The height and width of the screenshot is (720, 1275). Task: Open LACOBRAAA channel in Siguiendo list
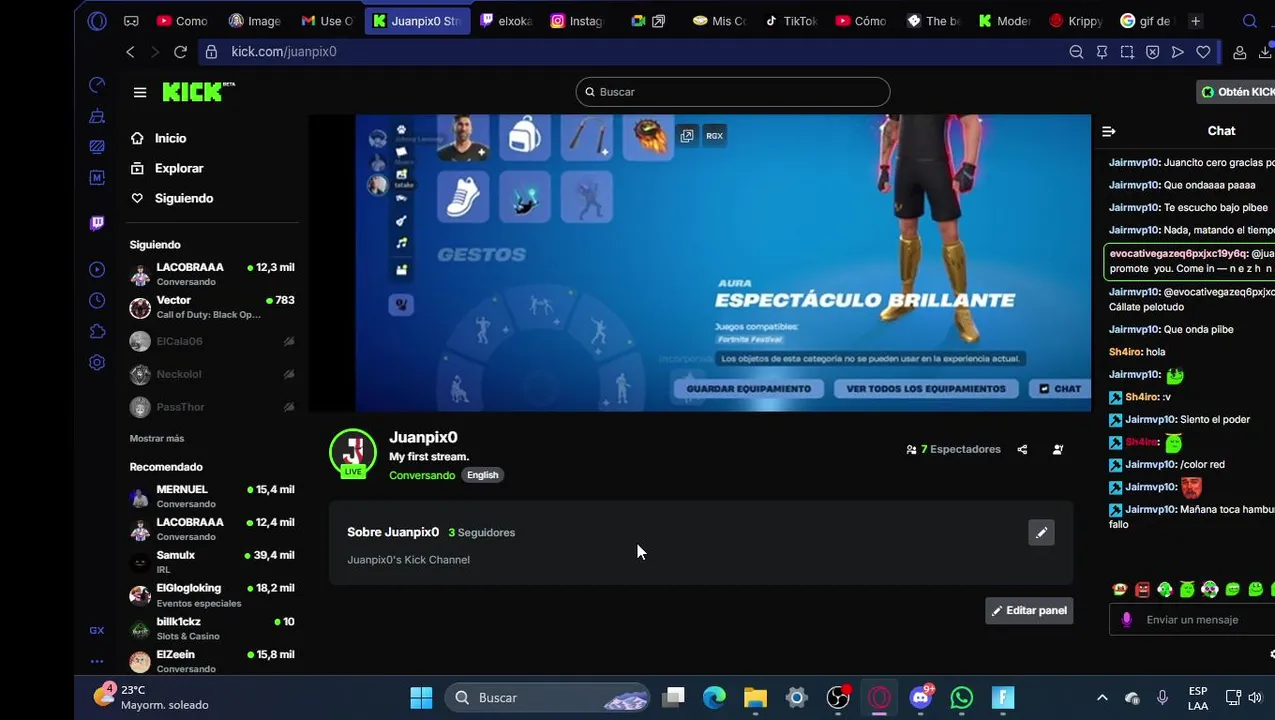[x=212, y=274]
